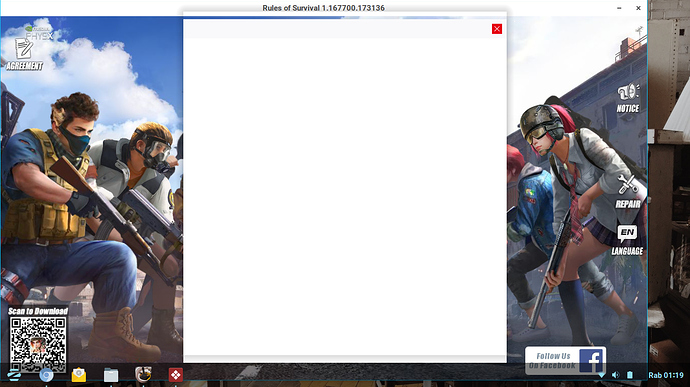Open the mail app in taskbar

point(79,375)
